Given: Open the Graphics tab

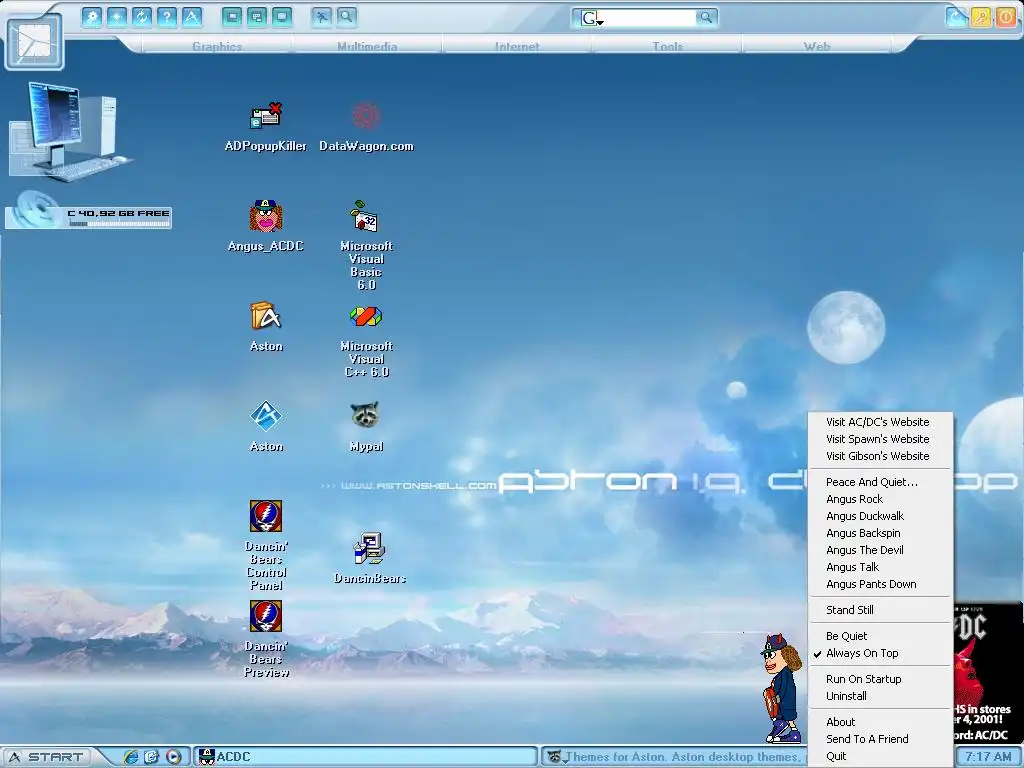Looking at the screenshot, I should (x=217, y=46).
